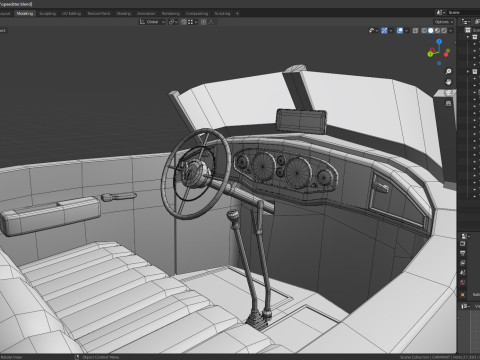The width and height of the screenshot is (480, 360).
Task: Open the UV Editing workspace tab
Action: [x=71, y=13]
